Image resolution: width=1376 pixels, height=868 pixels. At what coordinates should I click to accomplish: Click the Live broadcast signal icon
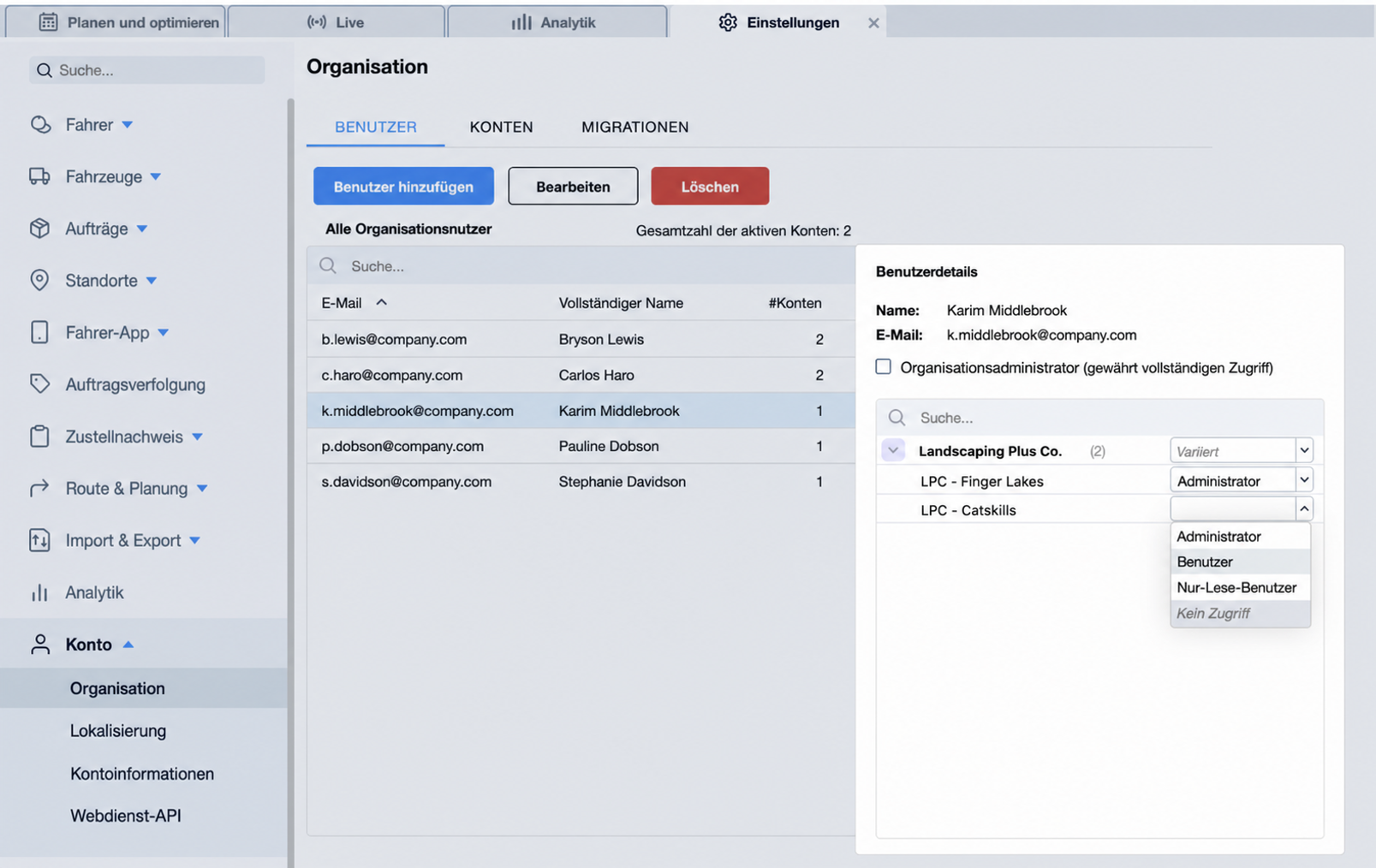click(x=317, y=22)
